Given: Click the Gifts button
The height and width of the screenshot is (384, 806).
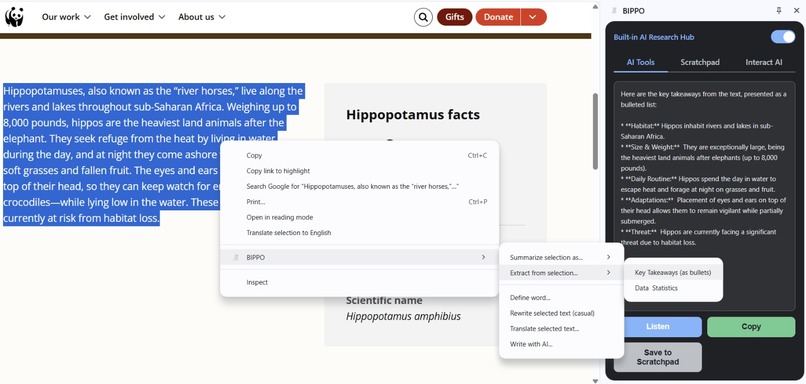Looking at the screenshot, I should (x=454, y=17).
